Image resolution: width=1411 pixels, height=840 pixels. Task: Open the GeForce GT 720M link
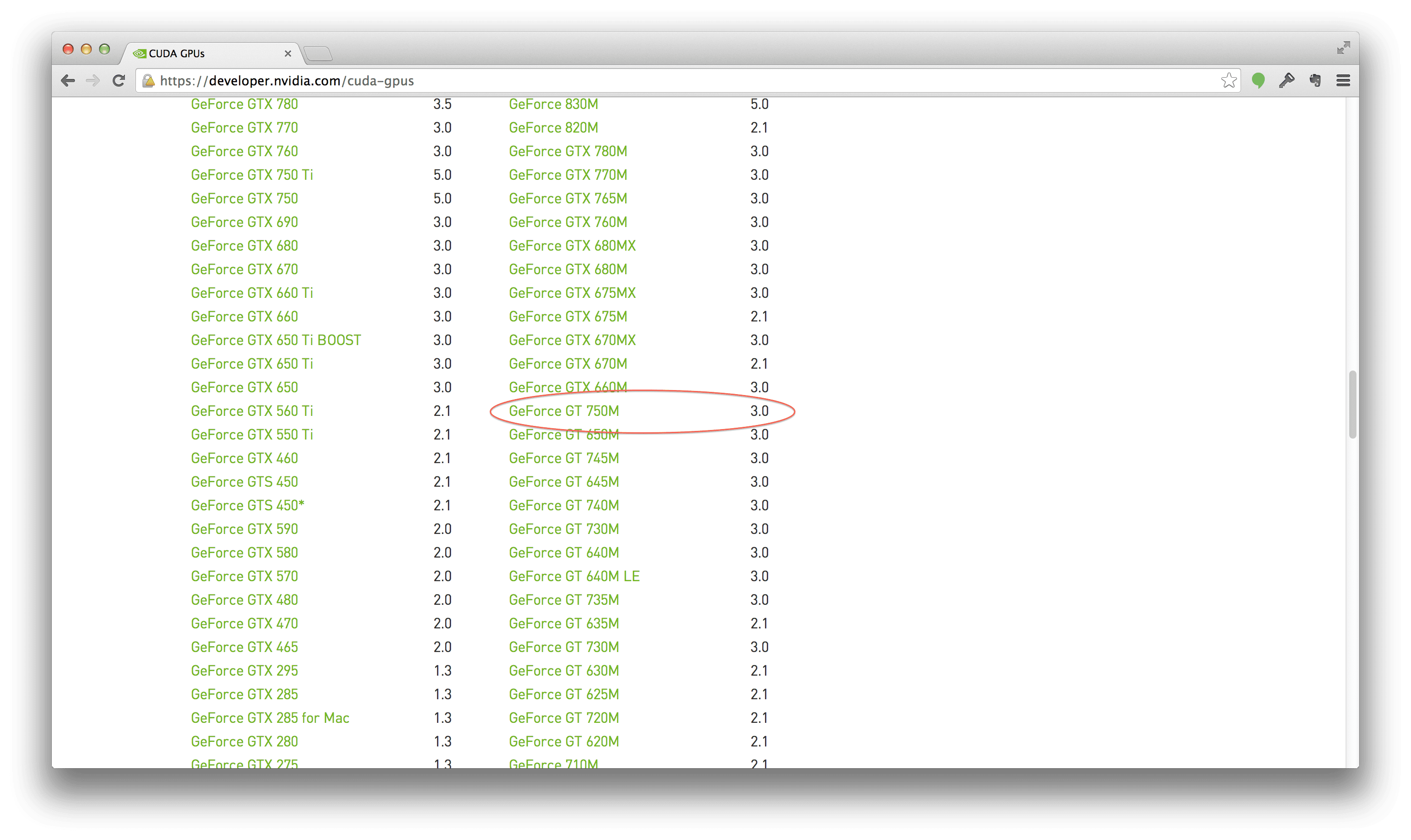pos(563,718)
